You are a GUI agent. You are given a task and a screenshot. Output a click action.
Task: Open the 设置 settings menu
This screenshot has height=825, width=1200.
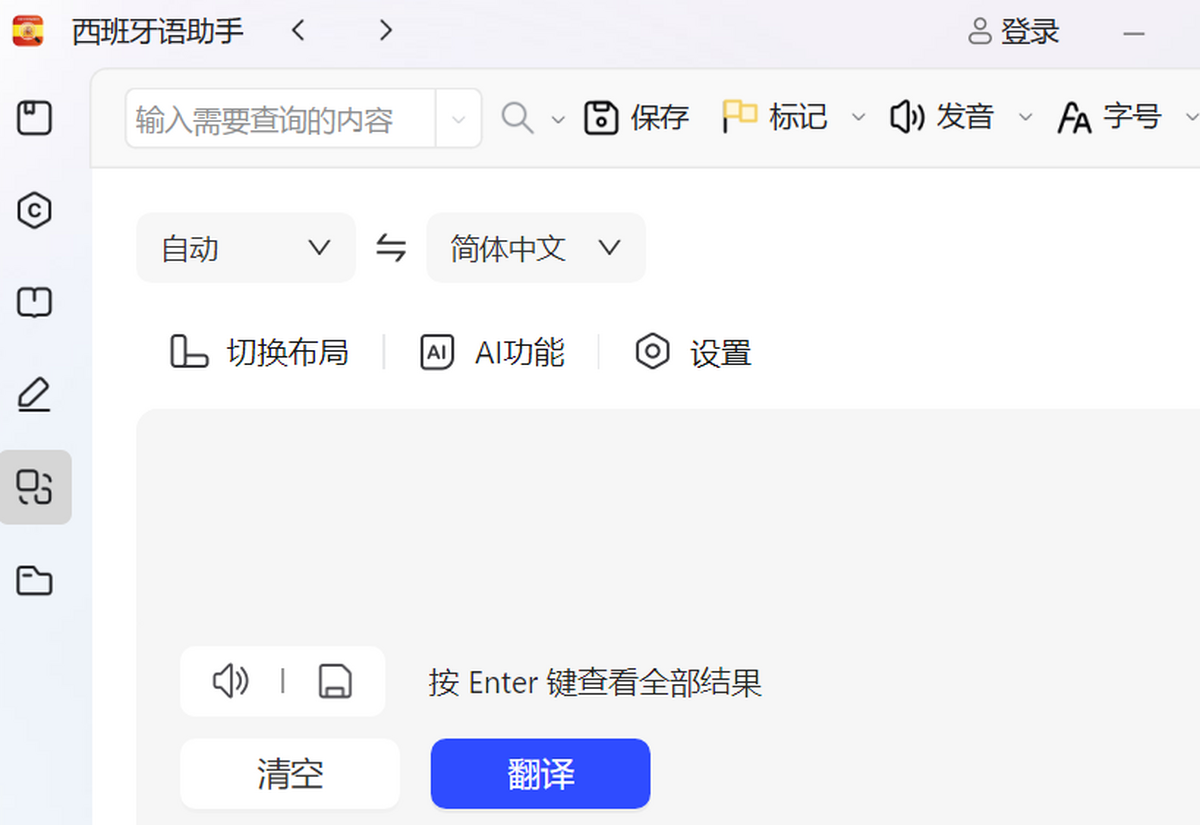691,352
